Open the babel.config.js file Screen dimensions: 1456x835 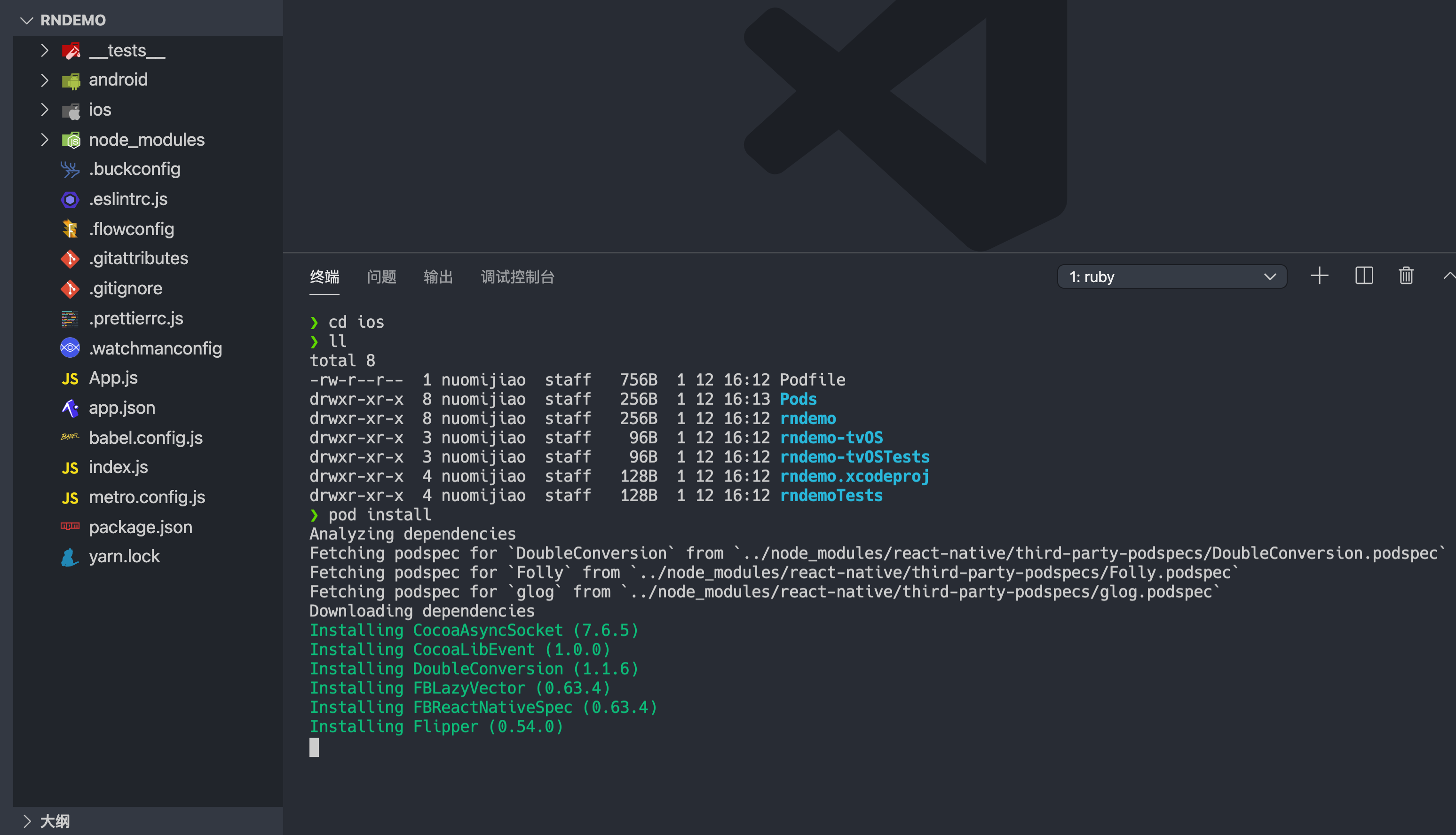coord(146,438)
